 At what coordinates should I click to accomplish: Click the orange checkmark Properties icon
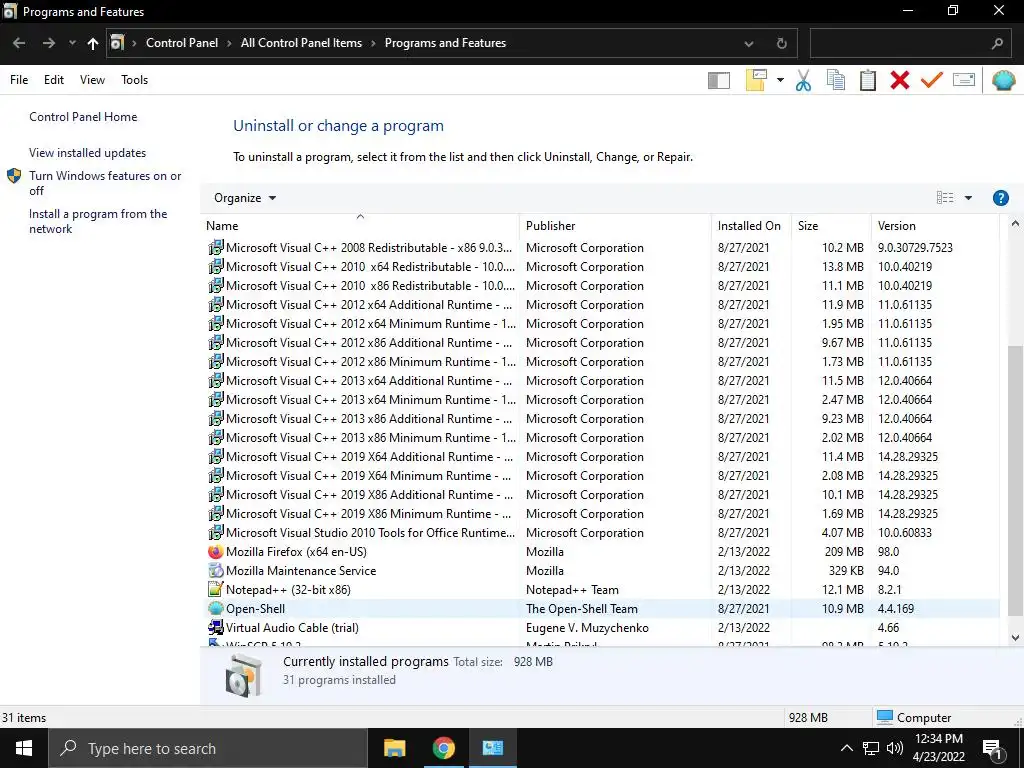(931, 80)
